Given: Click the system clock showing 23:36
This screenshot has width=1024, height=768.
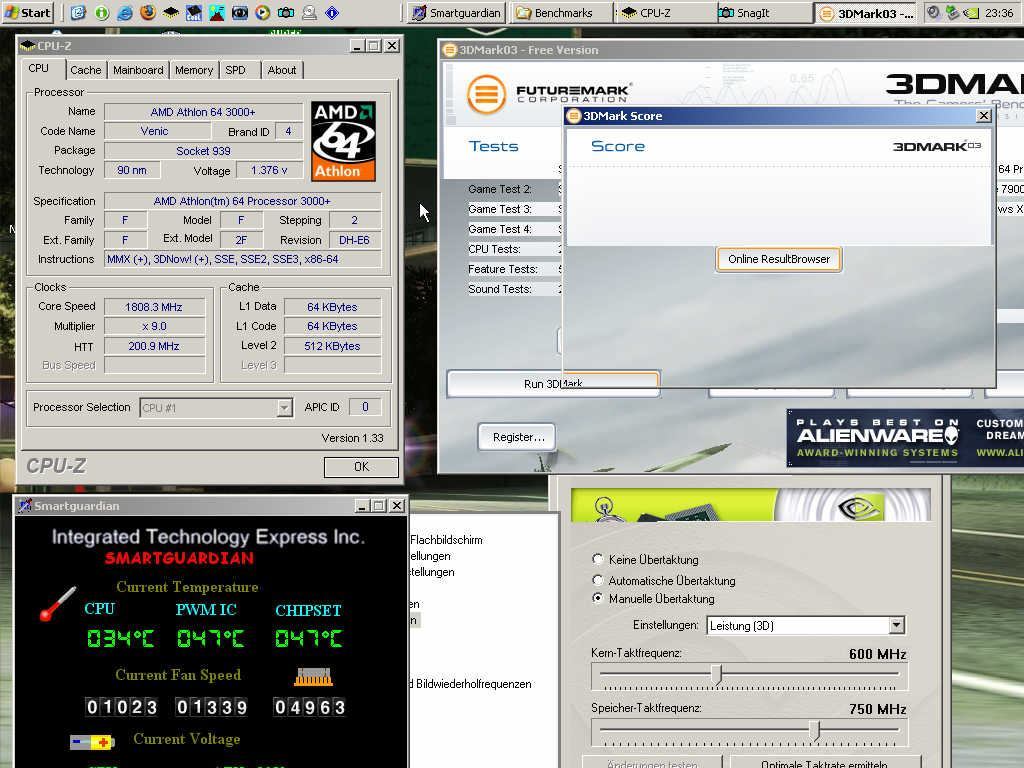Looking at the screenshot, I should (999, 12).
